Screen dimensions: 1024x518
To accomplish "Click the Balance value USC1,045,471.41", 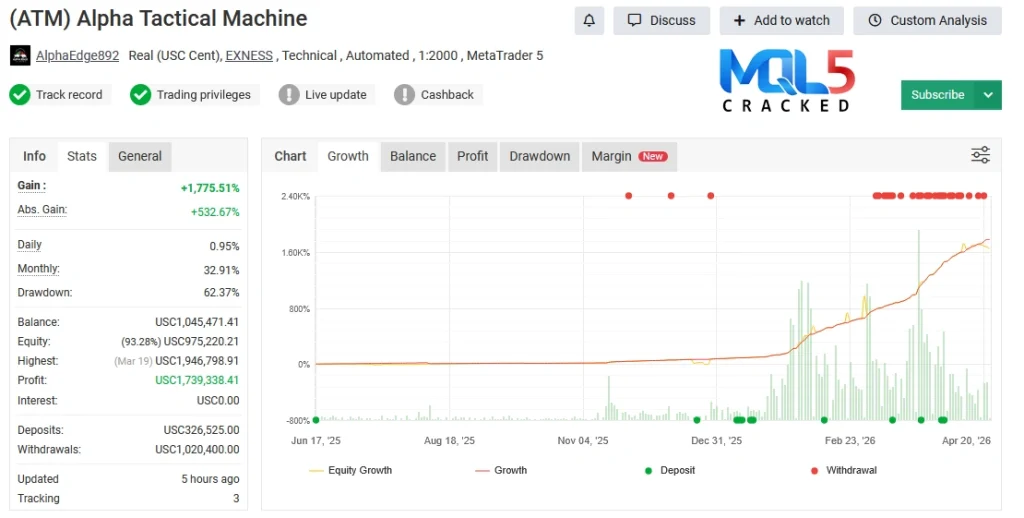I will click(197, 322).
